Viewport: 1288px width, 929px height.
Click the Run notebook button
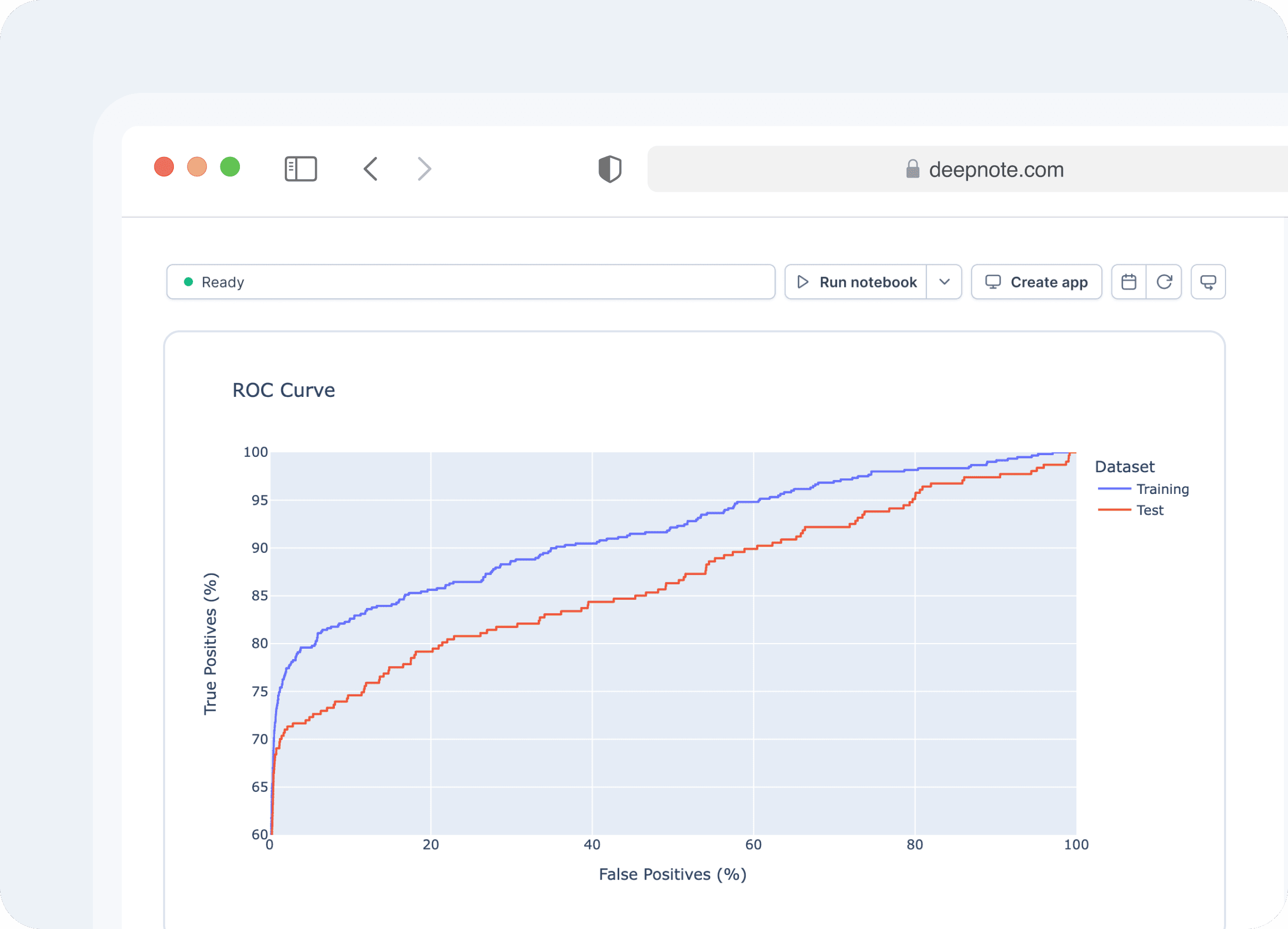coord(867,282)
